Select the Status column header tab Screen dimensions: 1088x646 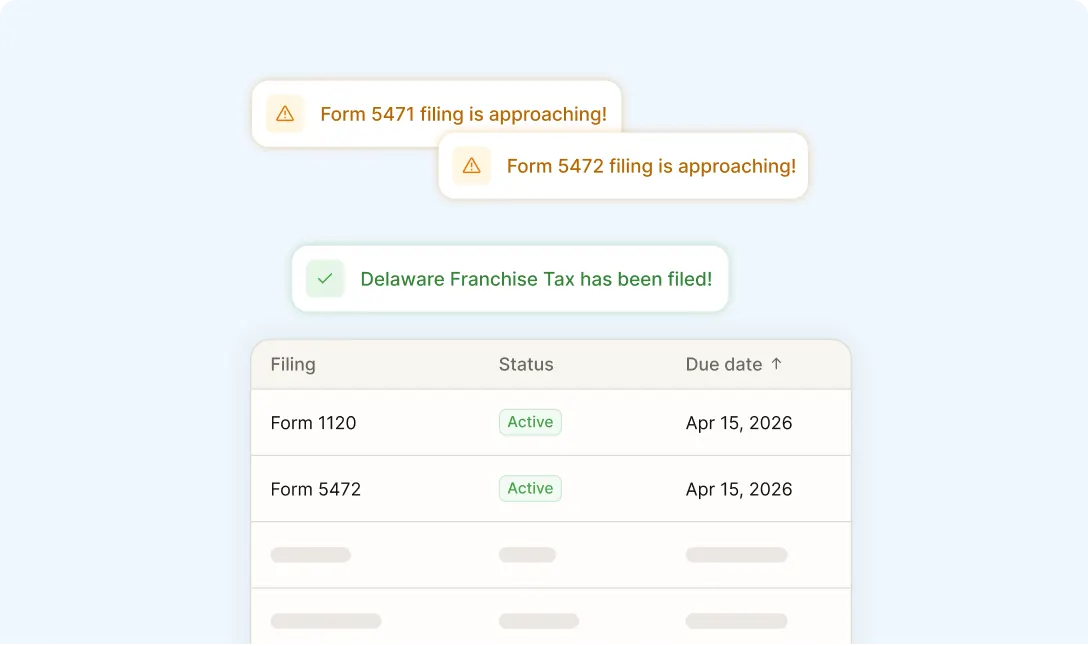pos(526,364)
